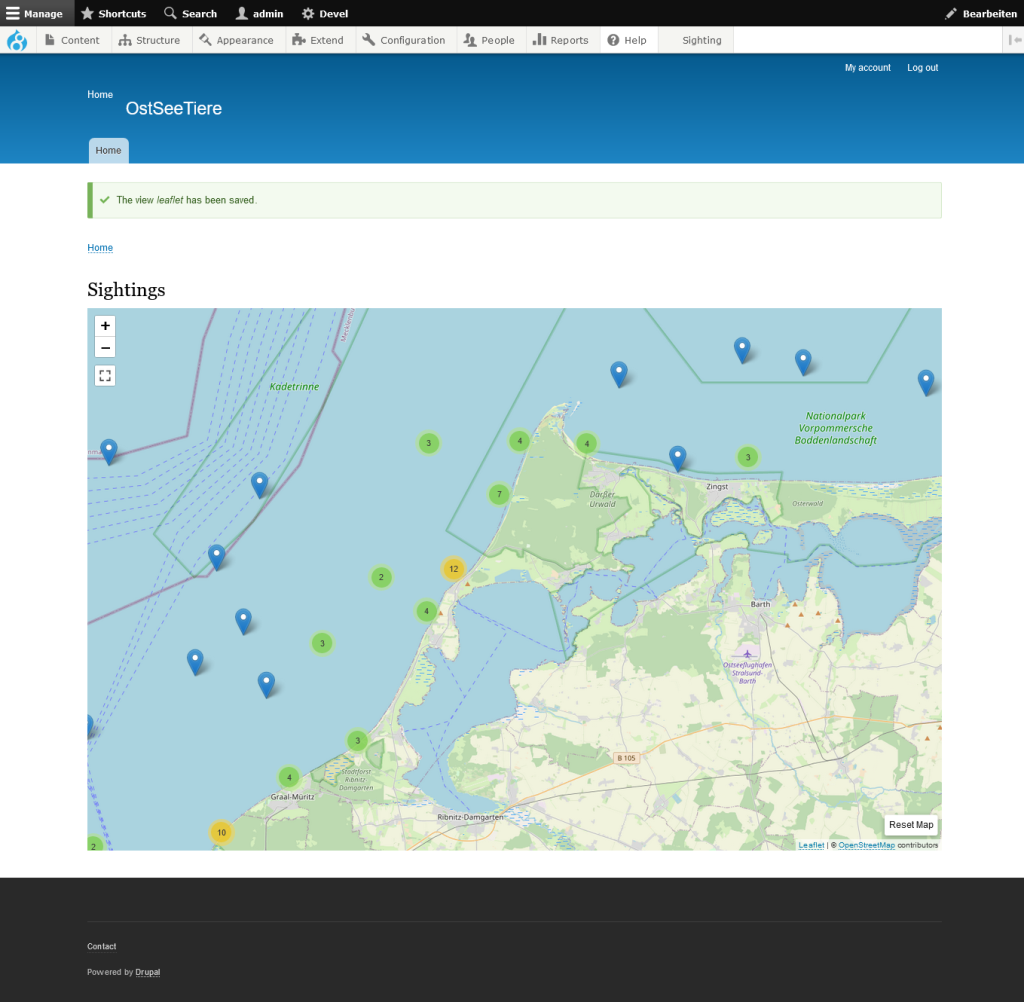Click the Drupal logo home icon

coord(17,40)
